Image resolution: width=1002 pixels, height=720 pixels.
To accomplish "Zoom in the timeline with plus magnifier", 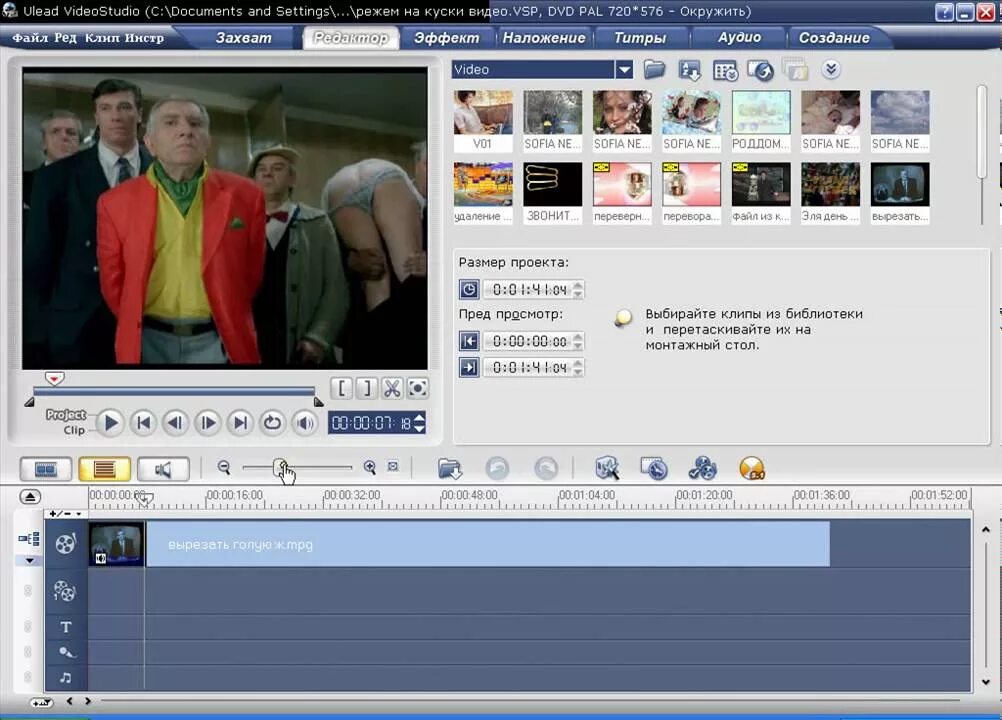I will click(369, 467).
